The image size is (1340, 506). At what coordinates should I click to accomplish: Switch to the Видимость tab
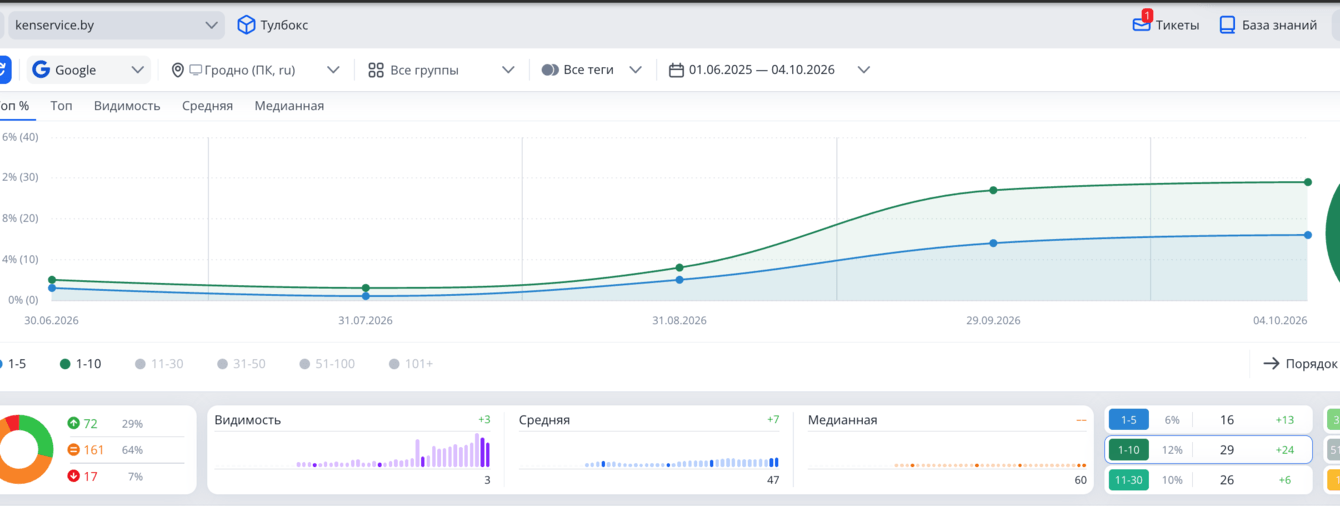[x=127, y=105]
